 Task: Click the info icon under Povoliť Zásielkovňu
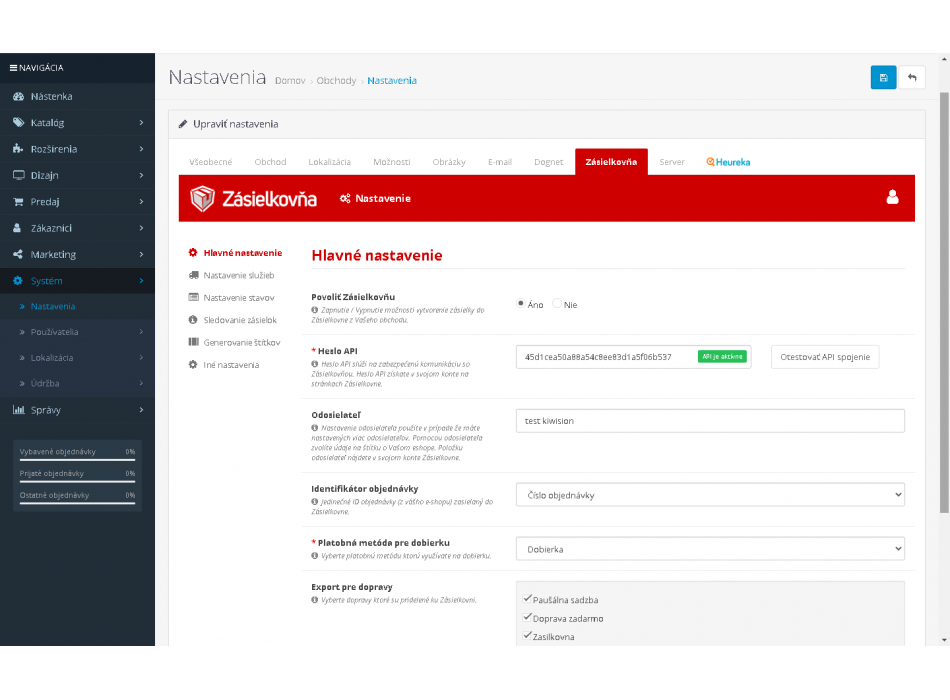[x=315, y=310]
